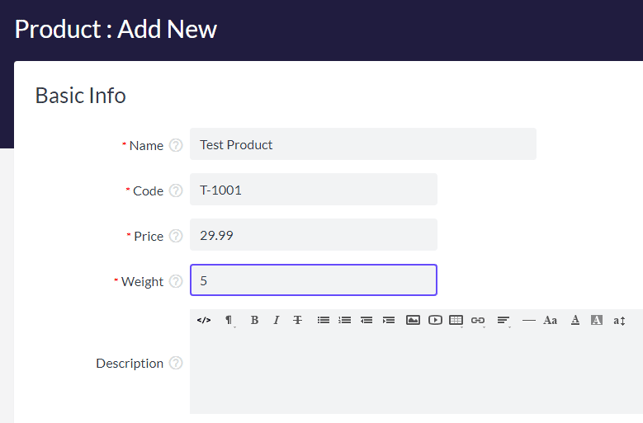Insert a horizontal line
Viewport: 643px width, 423px height.
529,320
